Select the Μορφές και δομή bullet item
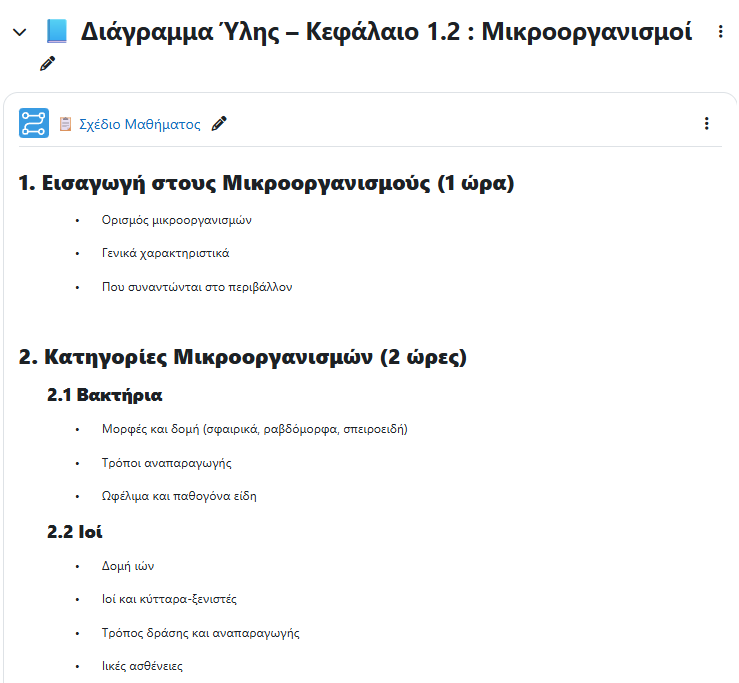This screenshot has height=683, width=739. 254,429
